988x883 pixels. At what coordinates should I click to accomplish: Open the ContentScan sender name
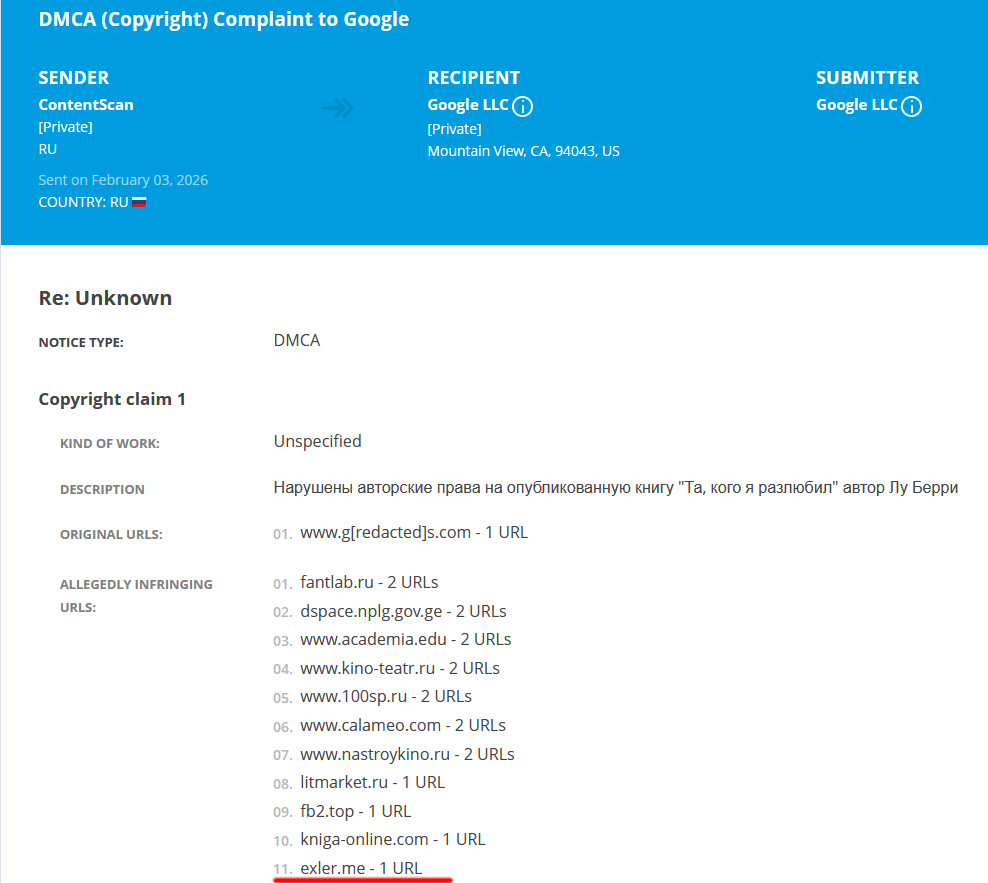coord(86,105)
